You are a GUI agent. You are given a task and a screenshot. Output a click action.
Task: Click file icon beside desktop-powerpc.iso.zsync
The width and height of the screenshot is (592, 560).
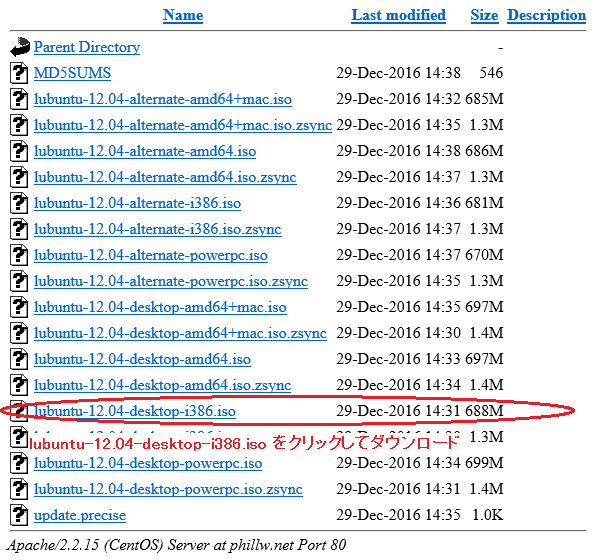[19, 489]
